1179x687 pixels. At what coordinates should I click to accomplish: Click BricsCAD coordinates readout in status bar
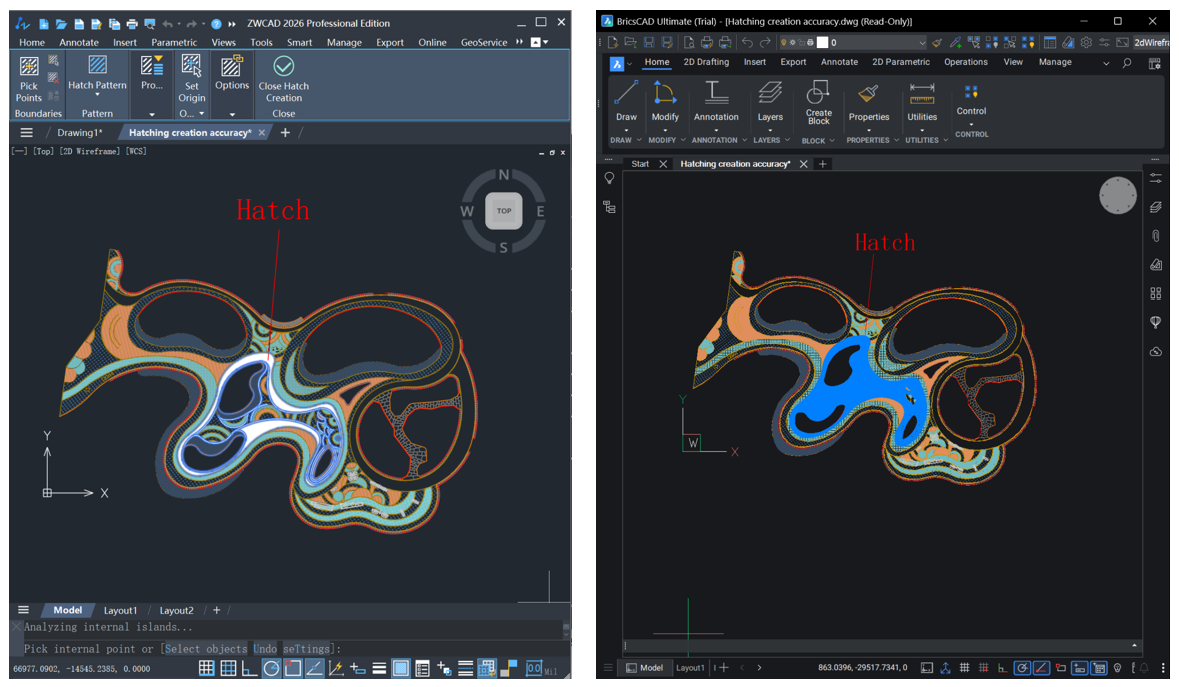pos(862,667)
